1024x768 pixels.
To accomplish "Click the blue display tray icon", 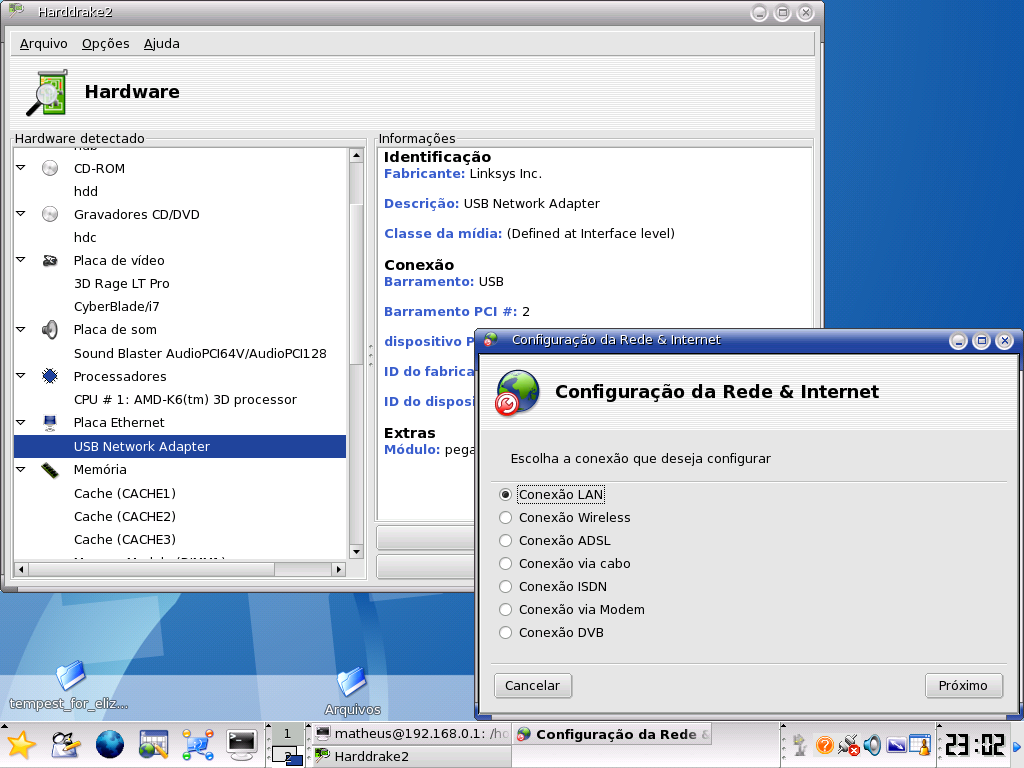I will tap(896, 745).
